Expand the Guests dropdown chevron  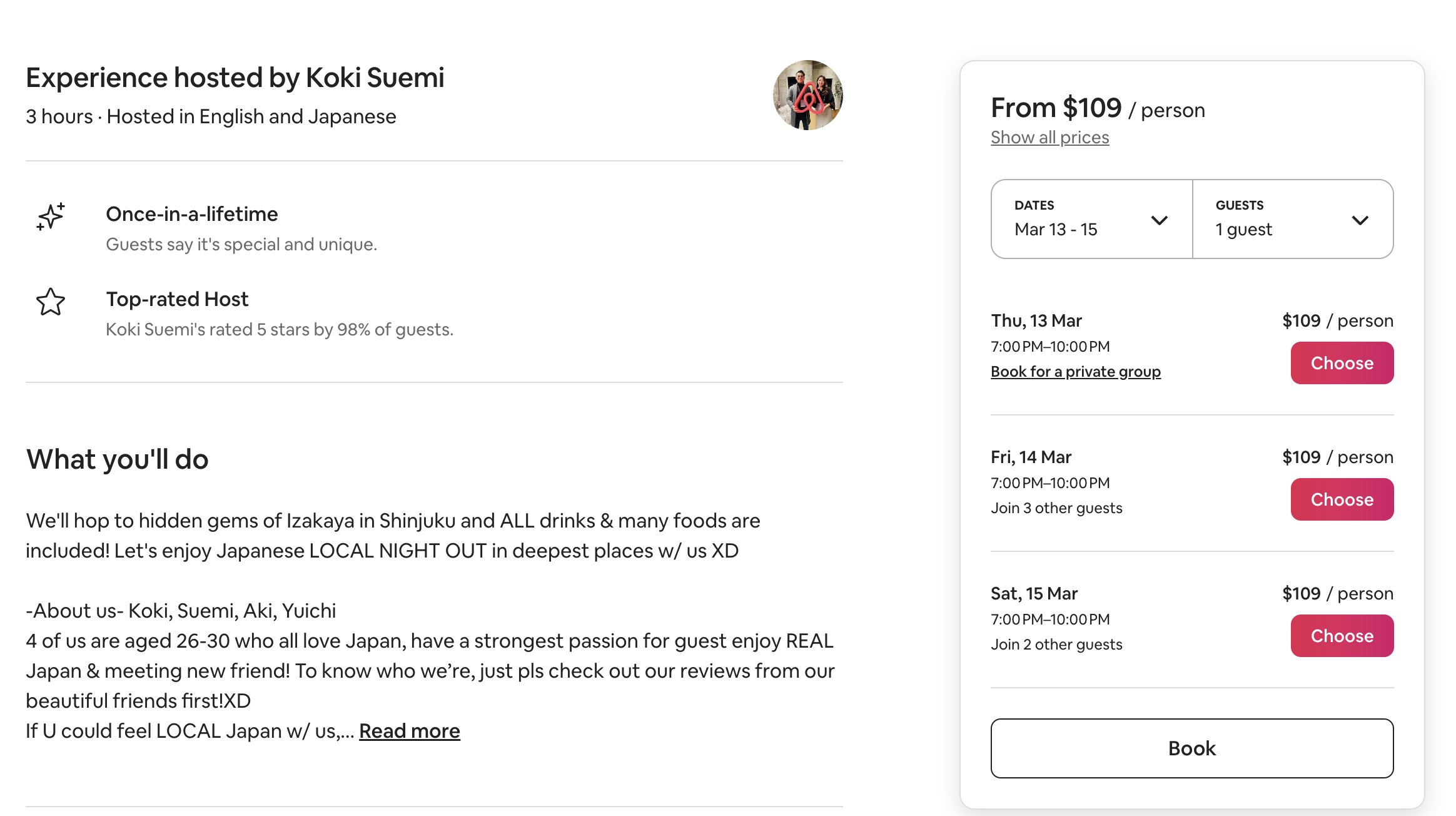[1360, 220]
